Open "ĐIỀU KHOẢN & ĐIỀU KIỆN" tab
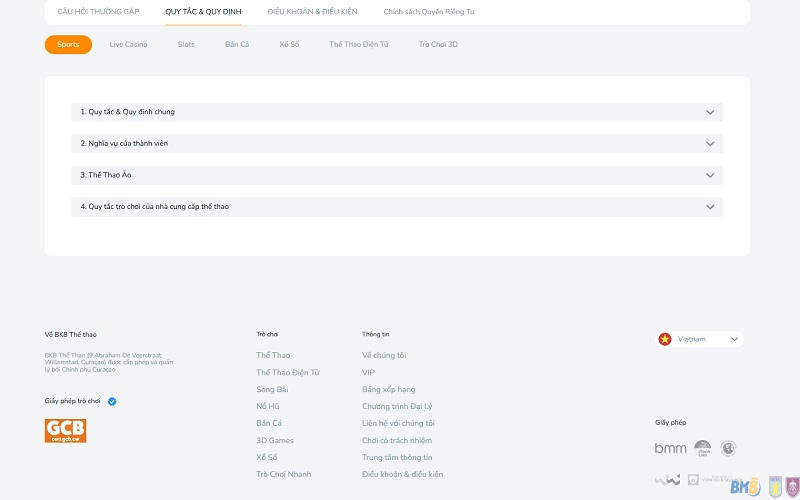Screen dimensions: 800x500 [312, 11]
